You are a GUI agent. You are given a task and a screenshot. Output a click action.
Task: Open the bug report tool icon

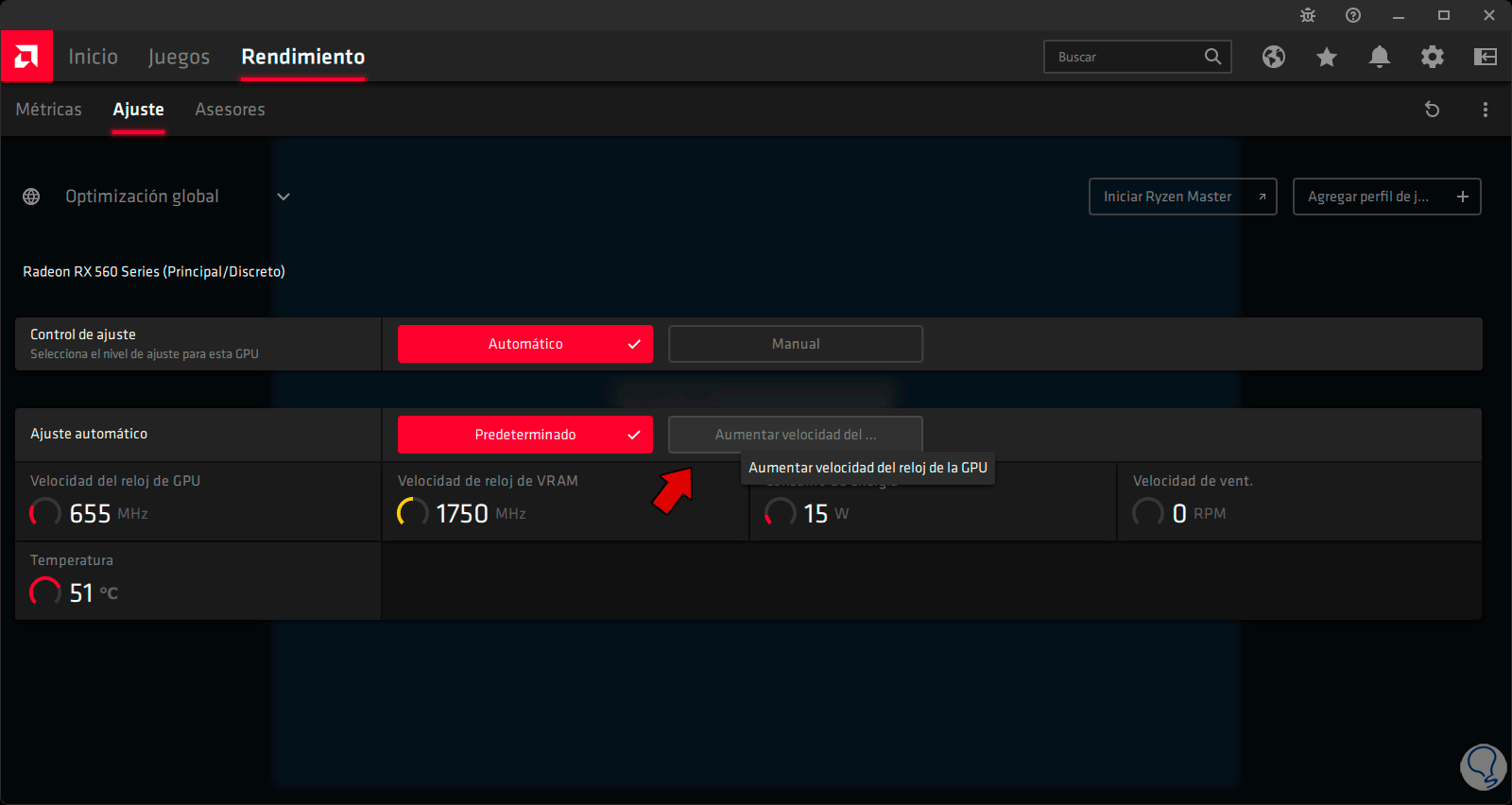pyautogui.click(x=1308, y=15)
